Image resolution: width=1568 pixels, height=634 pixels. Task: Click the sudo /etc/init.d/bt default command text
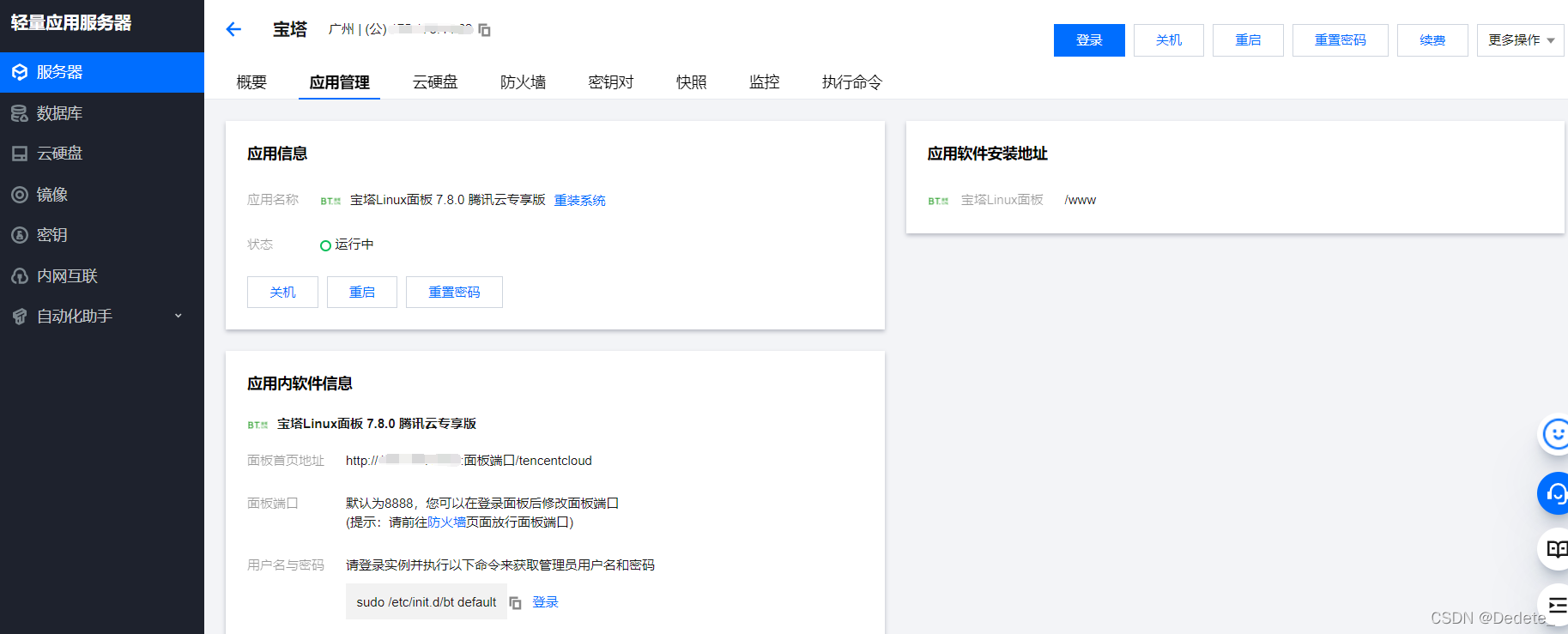[427, 602]
